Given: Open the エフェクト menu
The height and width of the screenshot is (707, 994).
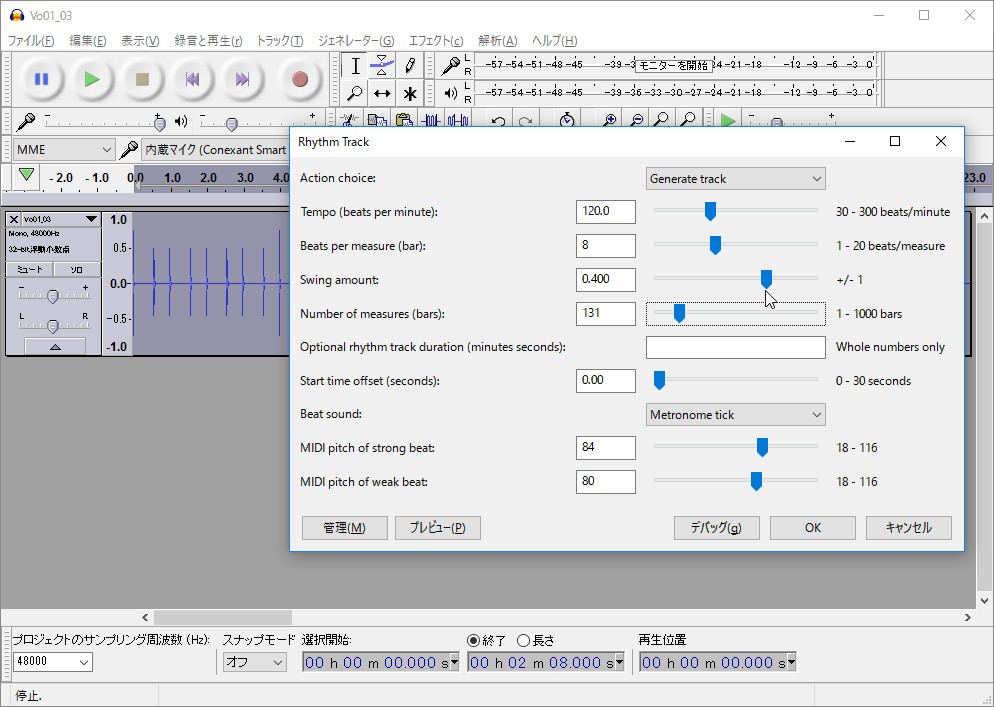Looking at the screenshot, I should 435,41.
